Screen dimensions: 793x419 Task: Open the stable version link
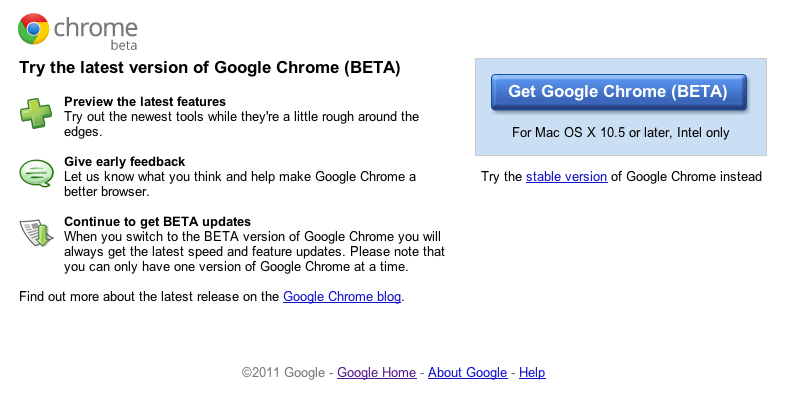566,177
